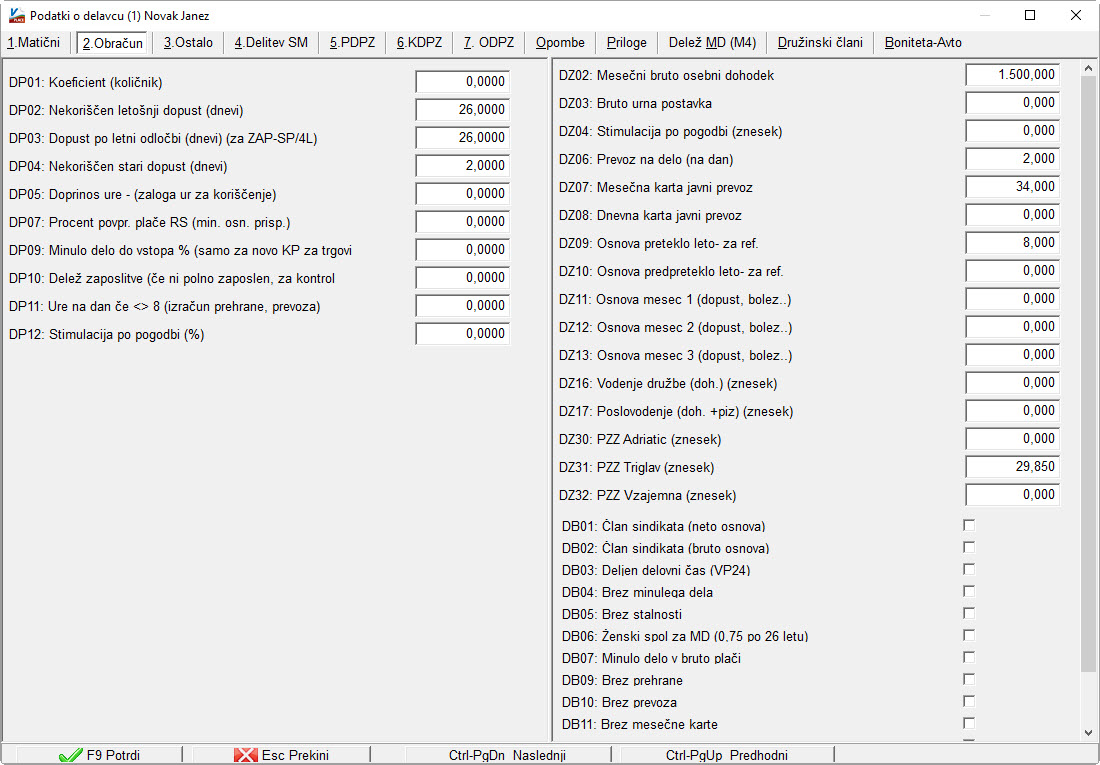This screenshot has height=765, width=1100.
Task: Edit DZ17 Poslovodenje (doh. +piz) field
Action: [x=1012, y=411]
